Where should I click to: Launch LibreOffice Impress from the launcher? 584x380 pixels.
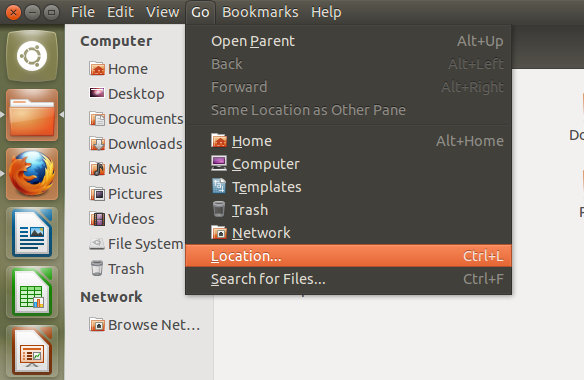(32, 351)
